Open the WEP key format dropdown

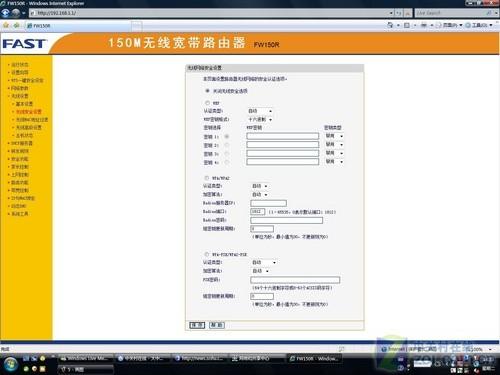coord(260,119)
